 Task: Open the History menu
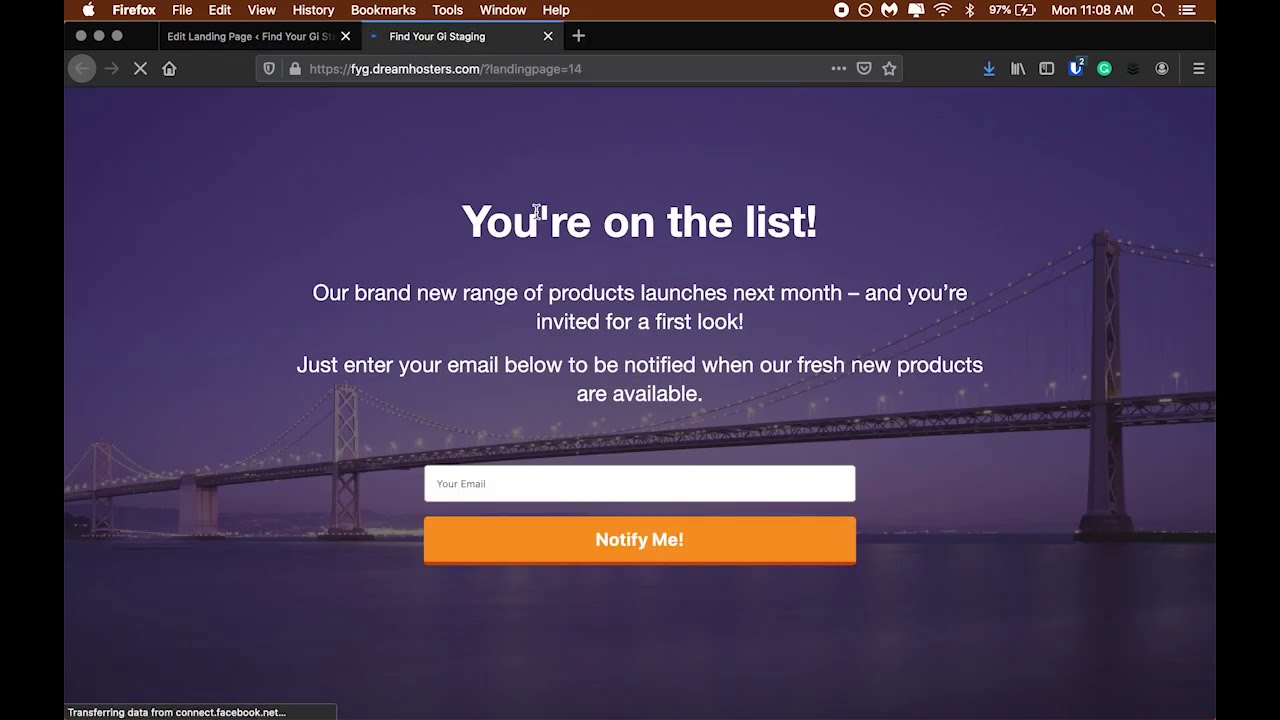(x=313, y=10)
